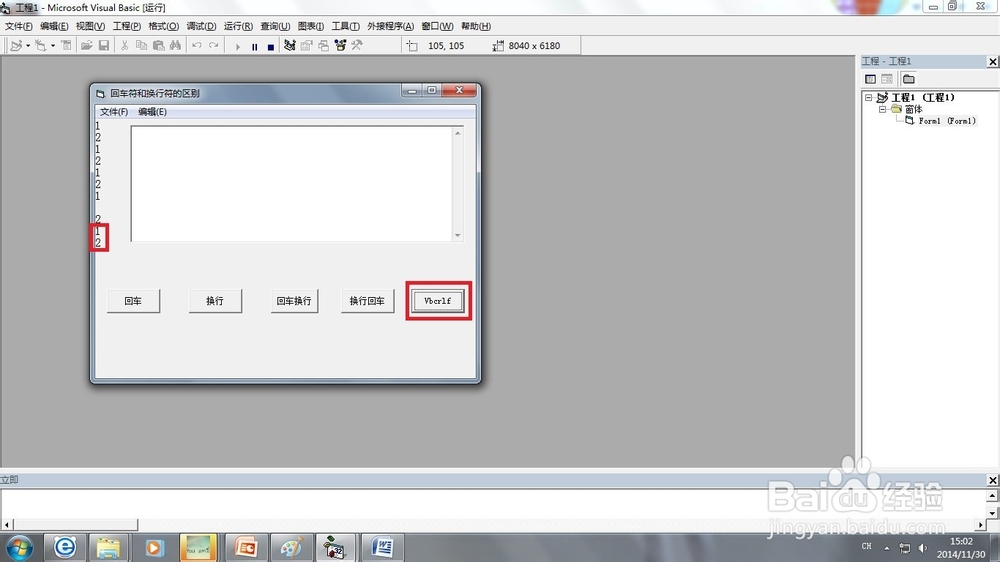Open the 工具(T) menu
The height and width of the screenshot is (562, 1000).
coord(345,26)
